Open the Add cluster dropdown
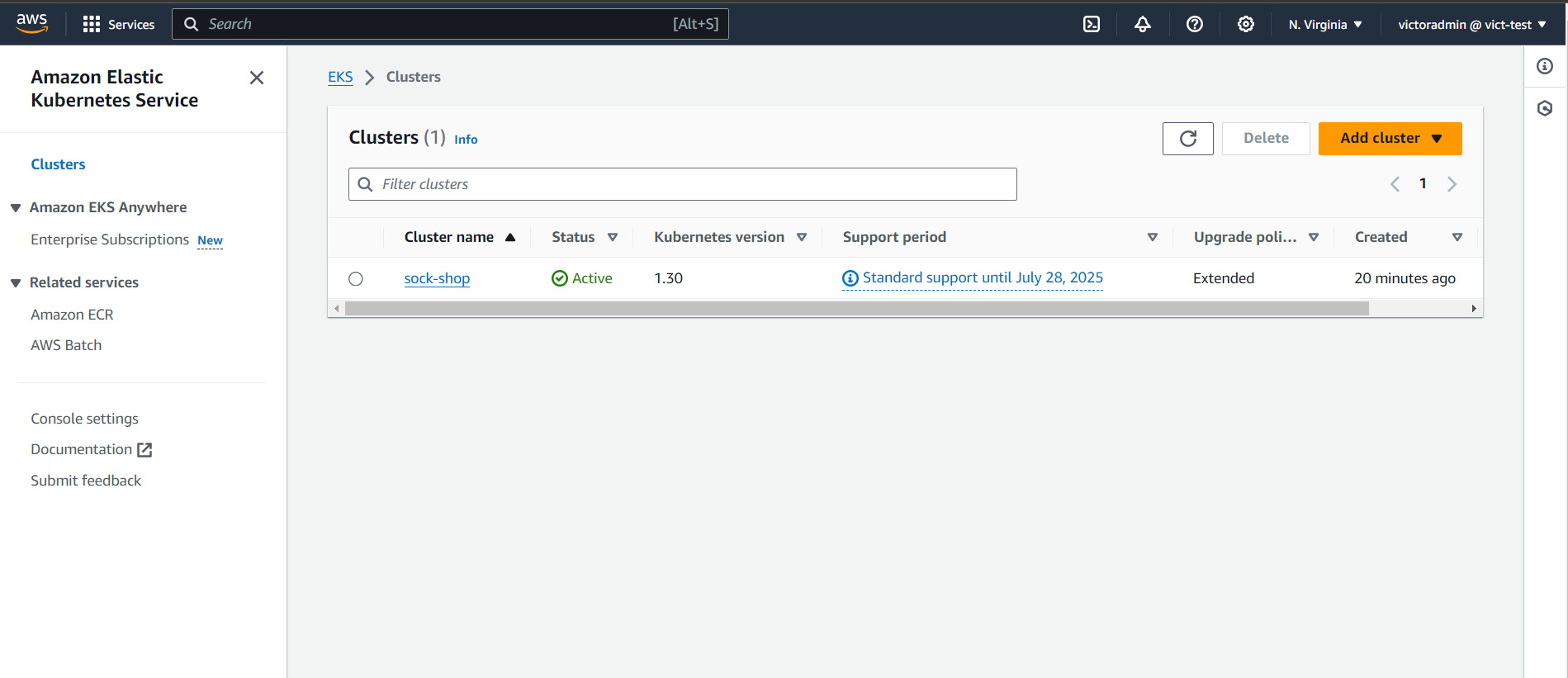The image size is (1568, 678). 1390,139
